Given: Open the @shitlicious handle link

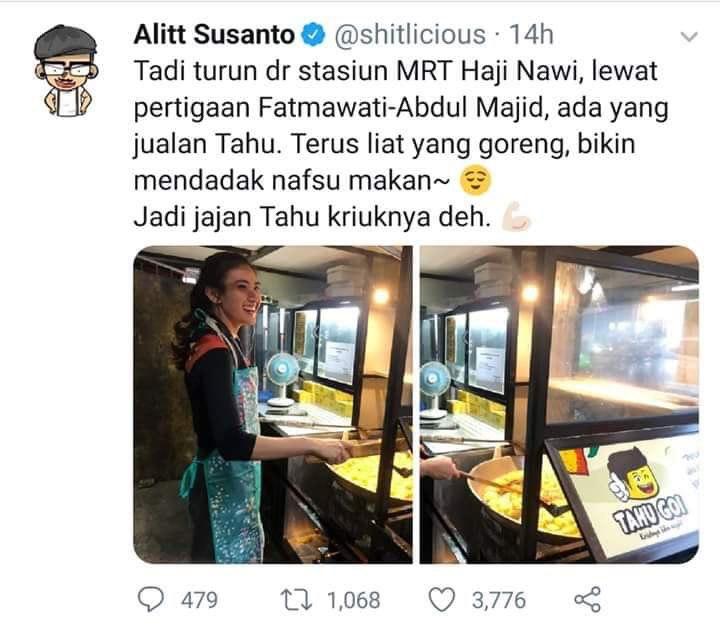Looking at the screenshot, I should pos(410,35).
